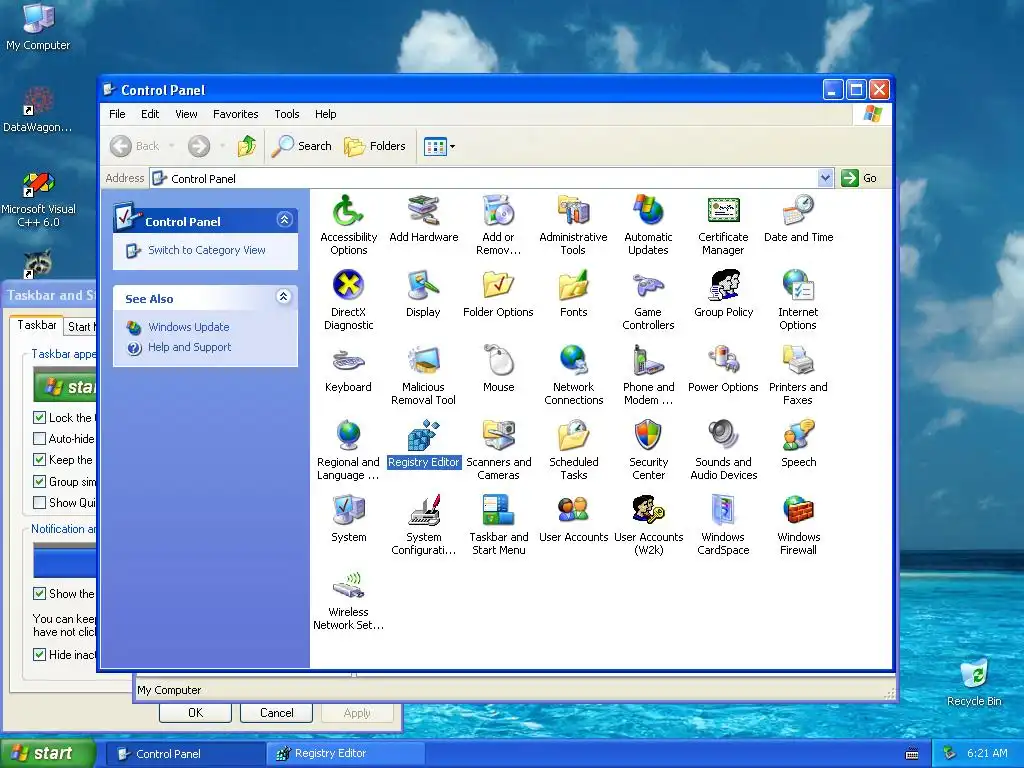Viewport: 1024px width, 768px height.
Task: Open Windows Update link
Action: pos(189,327)
